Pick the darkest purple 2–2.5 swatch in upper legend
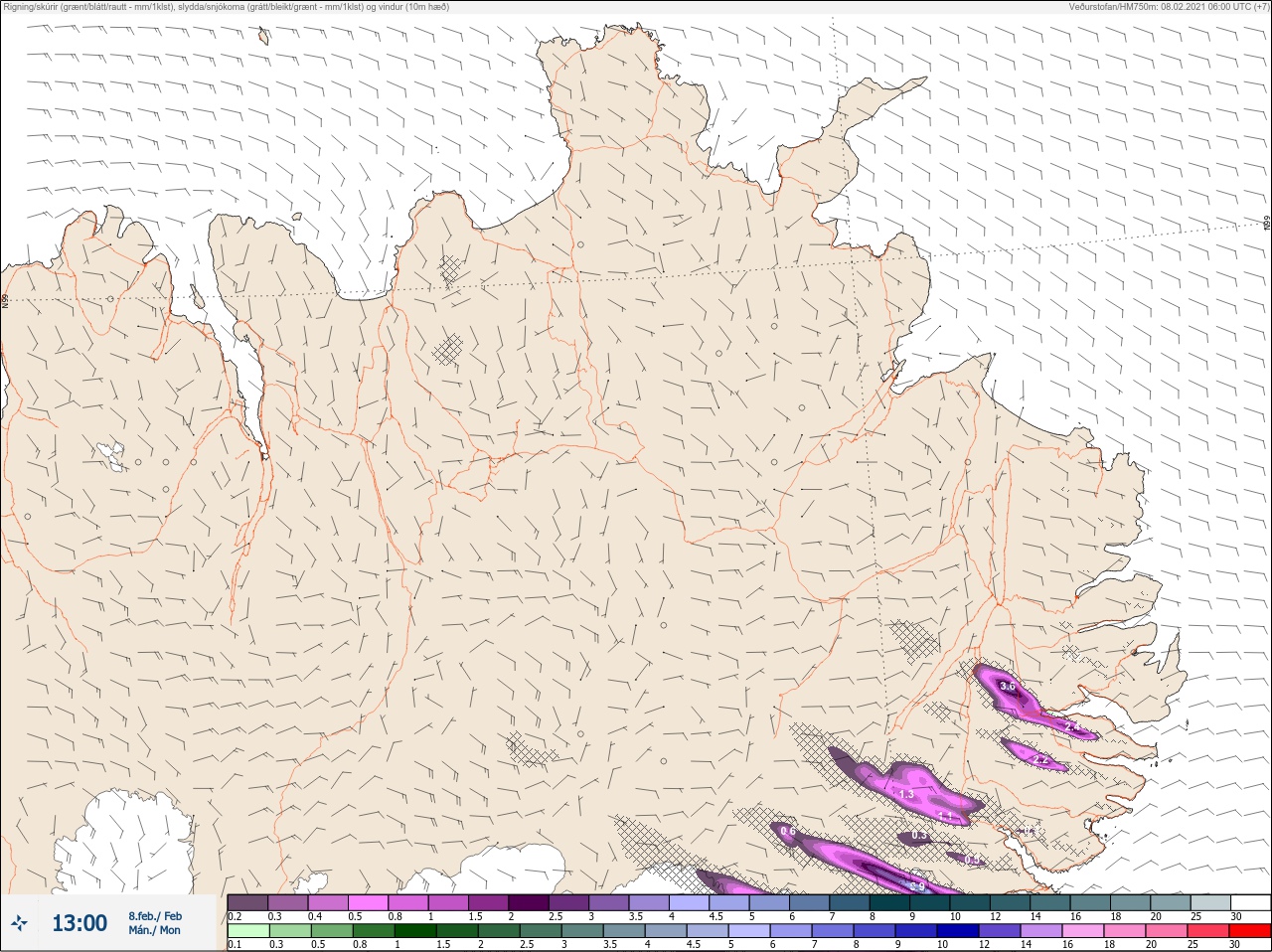The image size is (1272, 952). coord(529,902)
